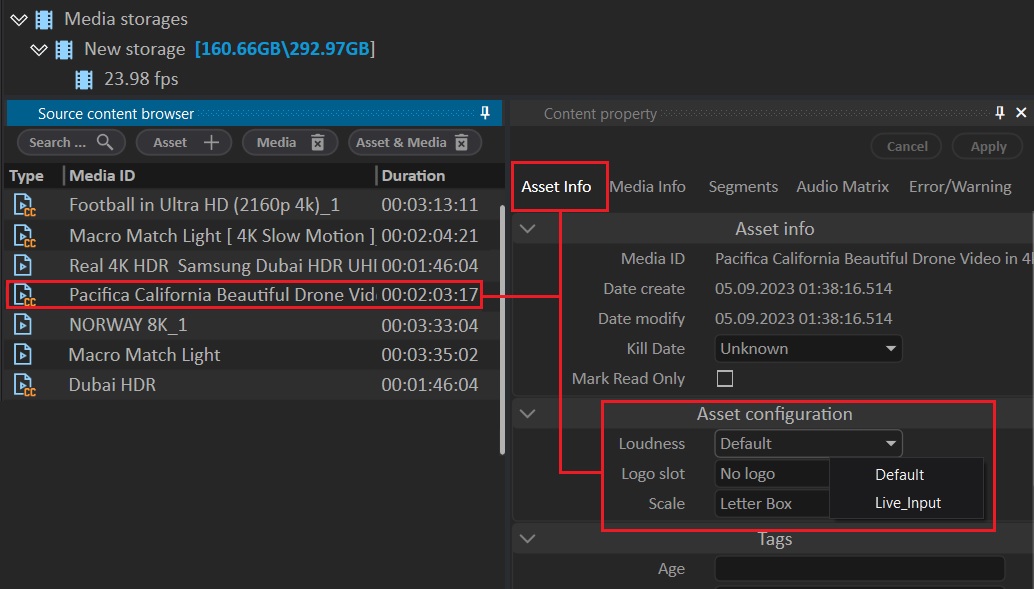This screenshot has width=1034, height=589.
Task: Select the Dubai HDR row
Action: tap(252, 385)
